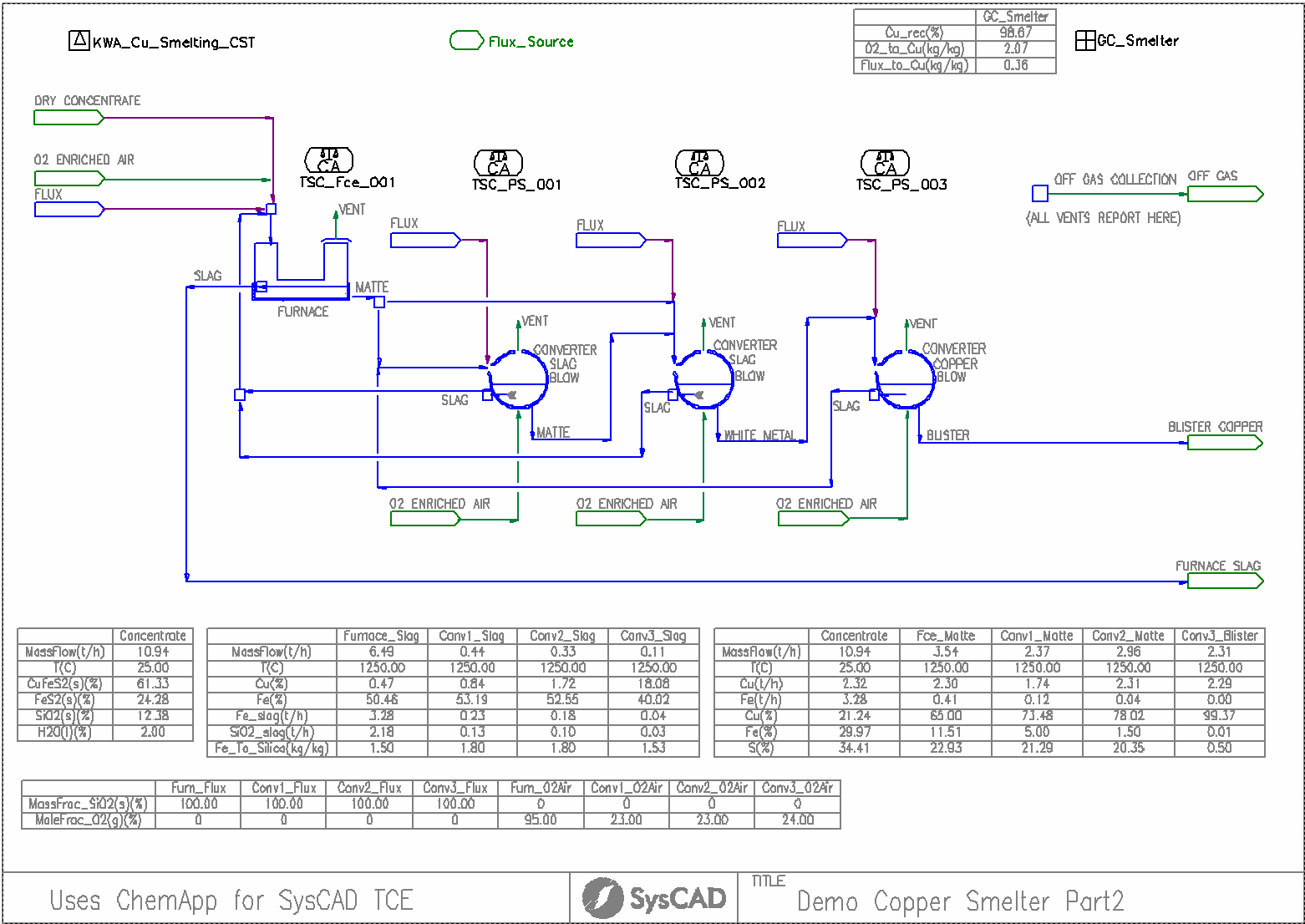Click the Uses ChemApp for SysCAD TCE text
Screen dimensions: 1305x924
click(x=231, y=900)
